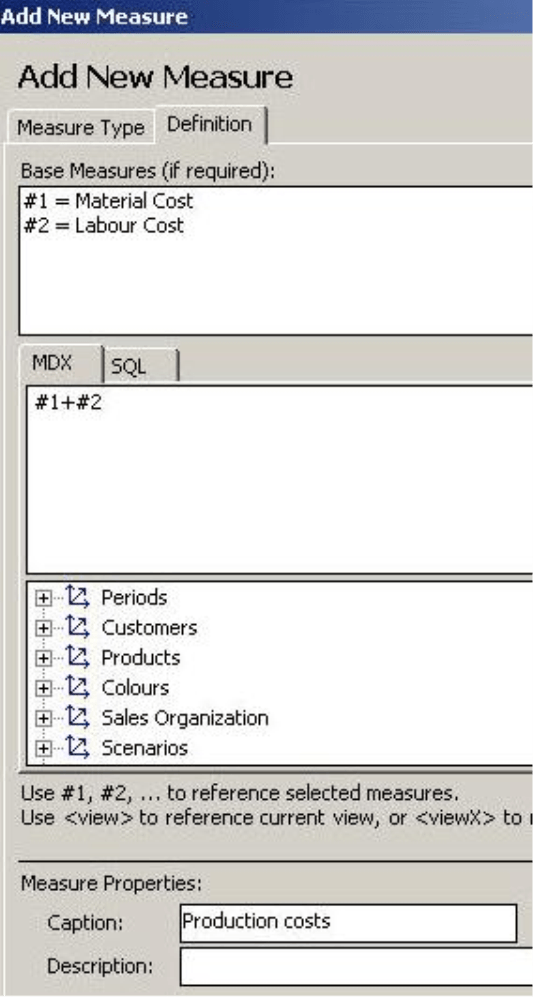The image size is (533, 997).
Task: Select the Definition tab
Action: [x=210, y=124]
